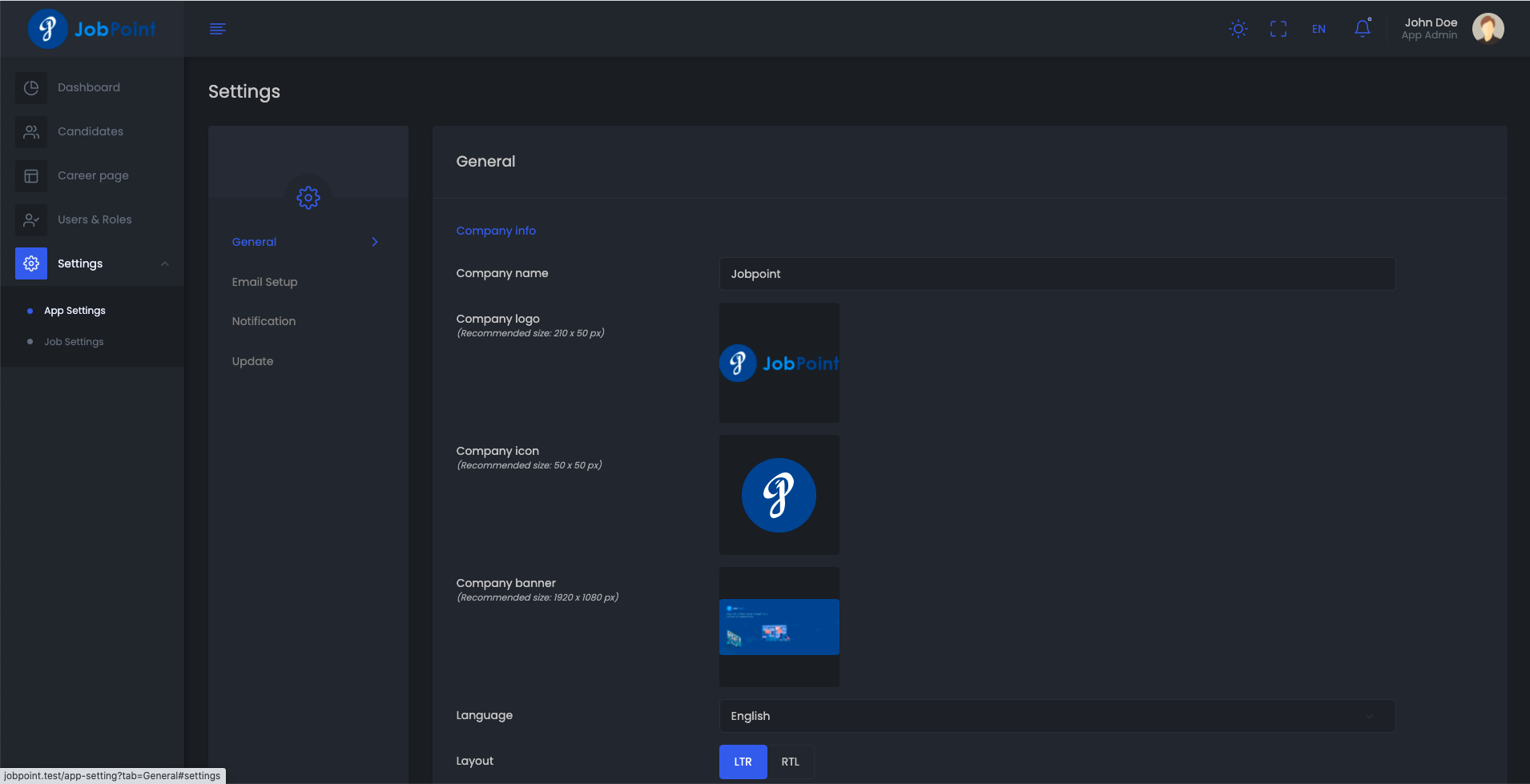Switch layout to RTL

(790, 762)
